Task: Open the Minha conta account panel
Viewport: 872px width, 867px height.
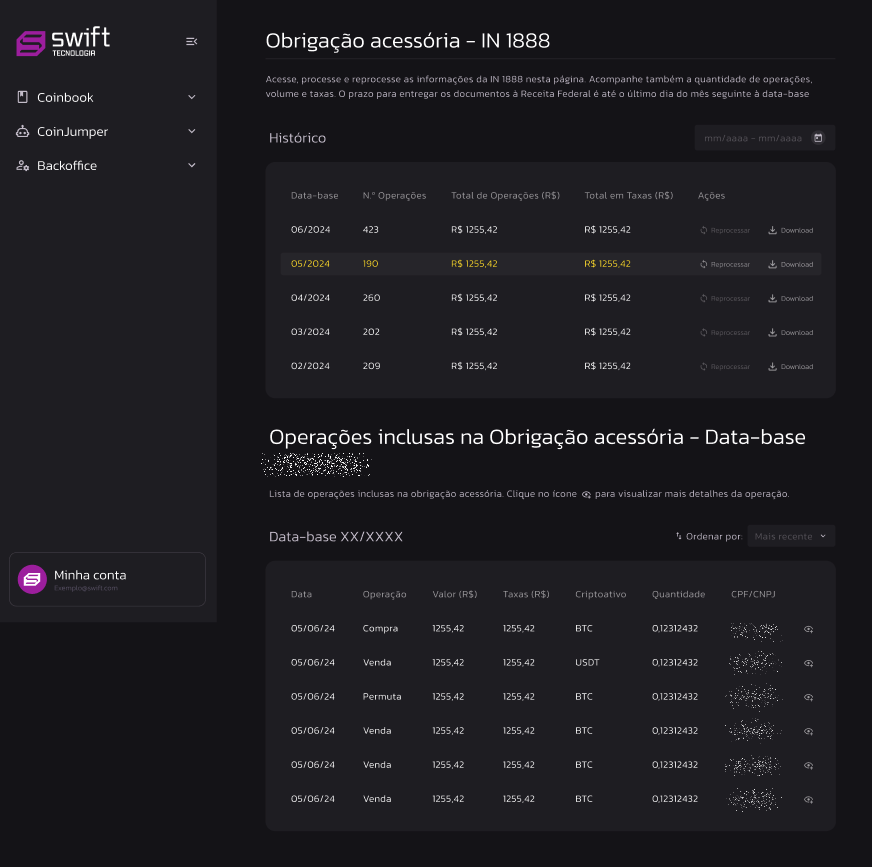Action: click(x=107, y=579)
